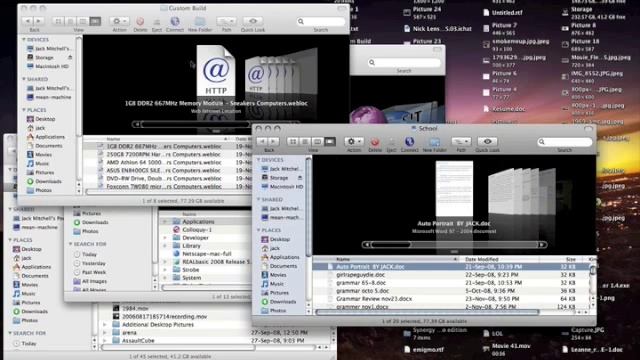Eject Storage drive in School sidebar

[x=300, y=178]
